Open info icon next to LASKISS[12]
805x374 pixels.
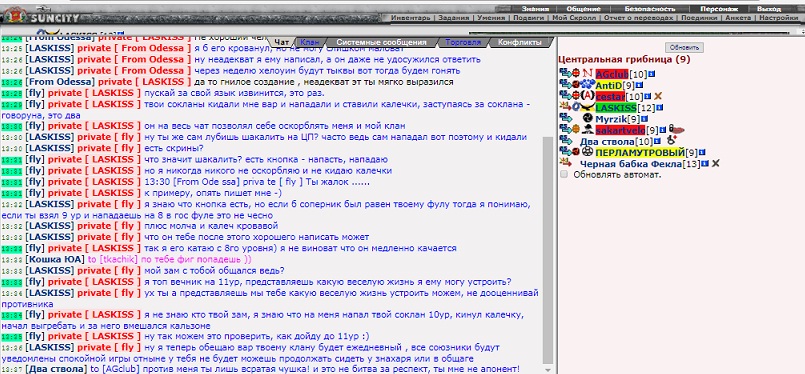(659, 108)
